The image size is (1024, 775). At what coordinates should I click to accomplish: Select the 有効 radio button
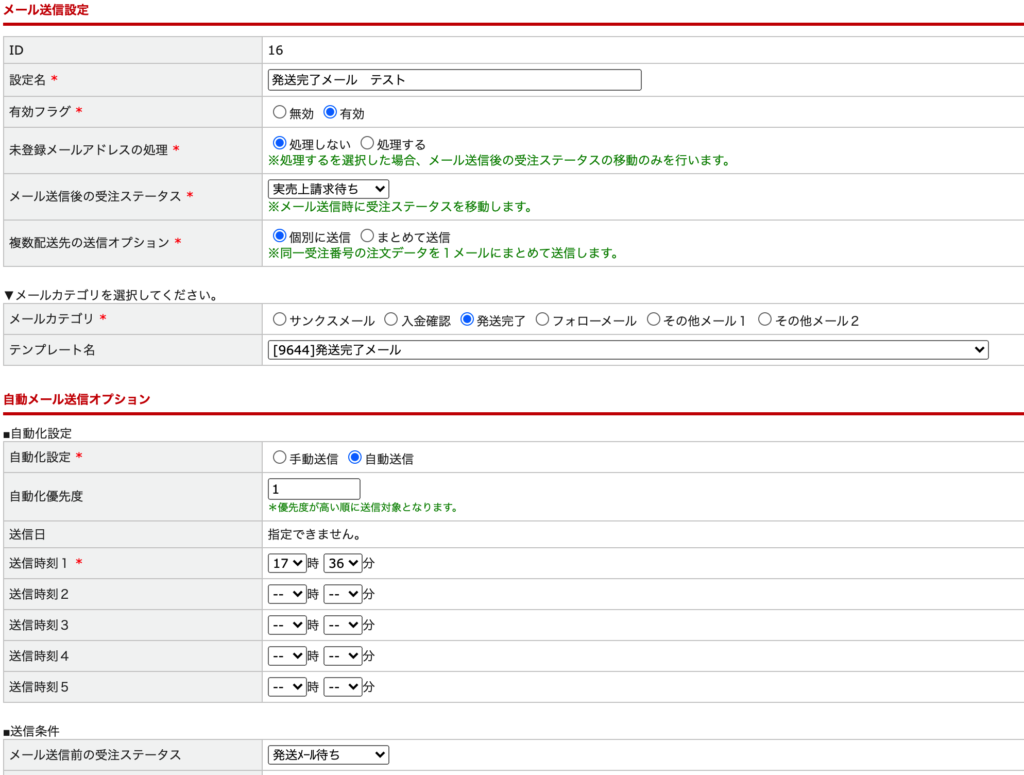pos(331,113)
